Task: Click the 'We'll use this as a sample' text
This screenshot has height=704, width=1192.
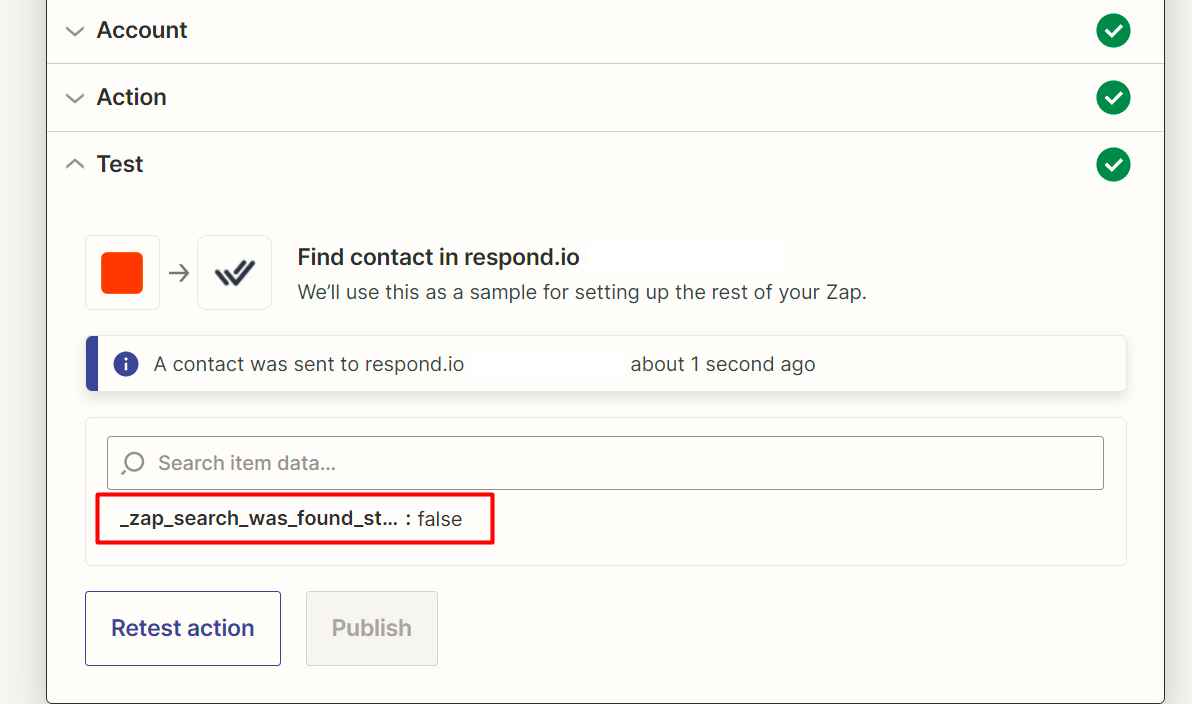Action: point(582,293)
